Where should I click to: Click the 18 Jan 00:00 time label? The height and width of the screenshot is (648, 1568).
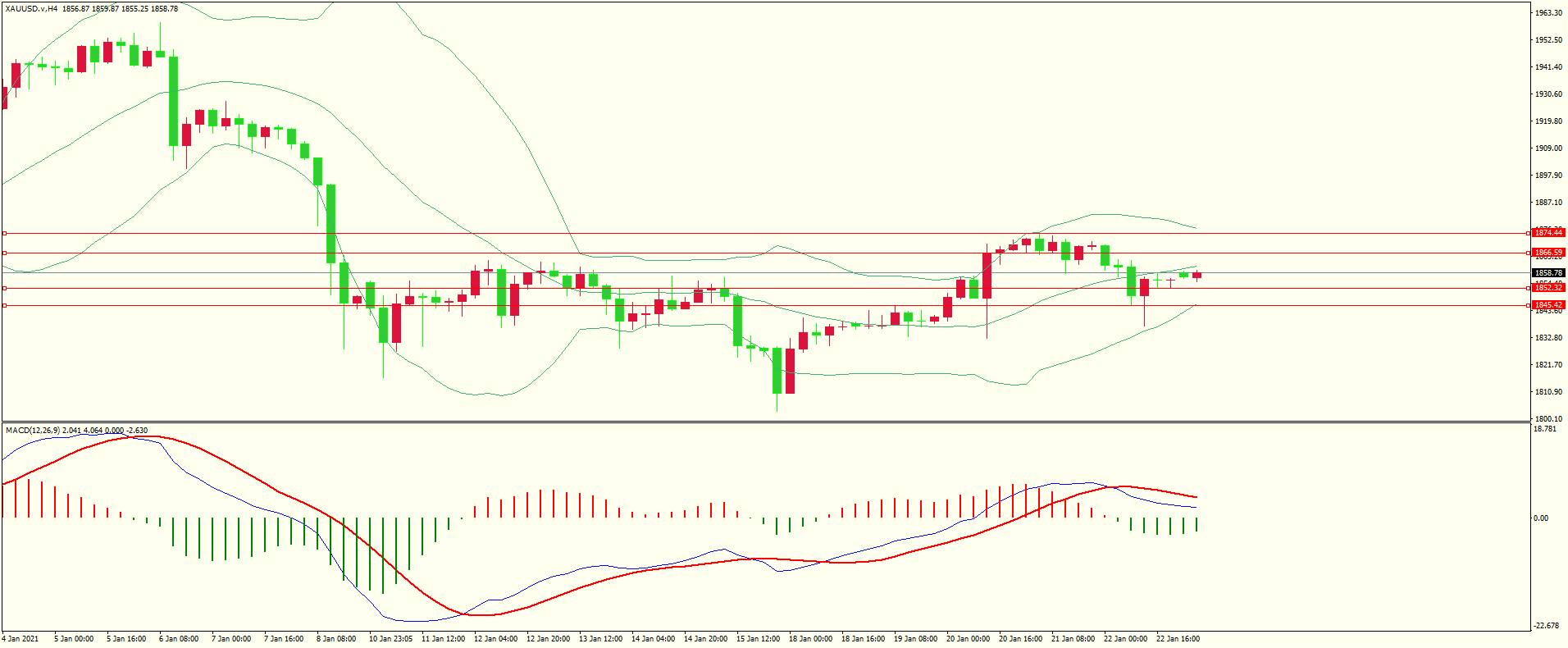810,639
